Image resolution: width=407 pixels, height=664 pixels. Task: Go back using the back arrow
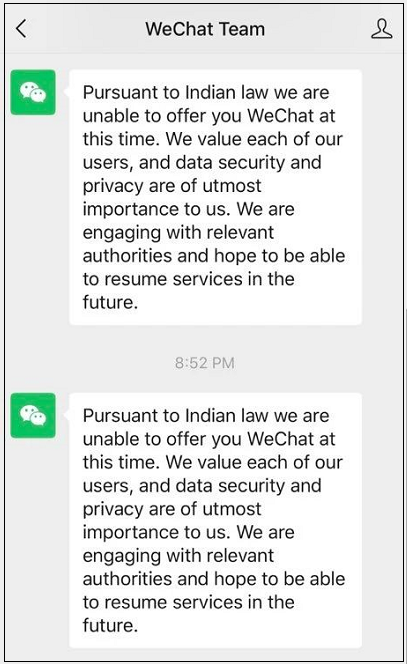[21, 29]
